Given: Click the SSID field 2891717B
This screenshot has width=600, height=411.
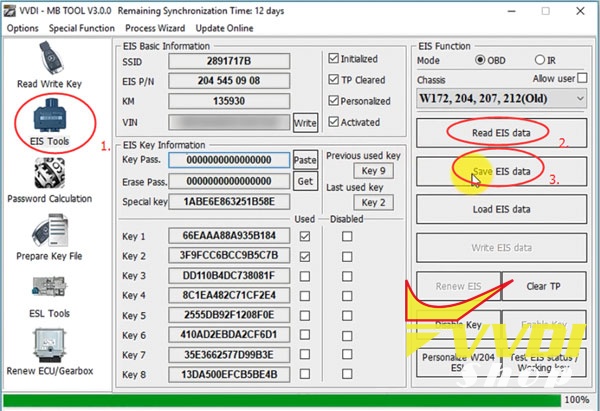Looking at the screenshot, I should point(229,61).
